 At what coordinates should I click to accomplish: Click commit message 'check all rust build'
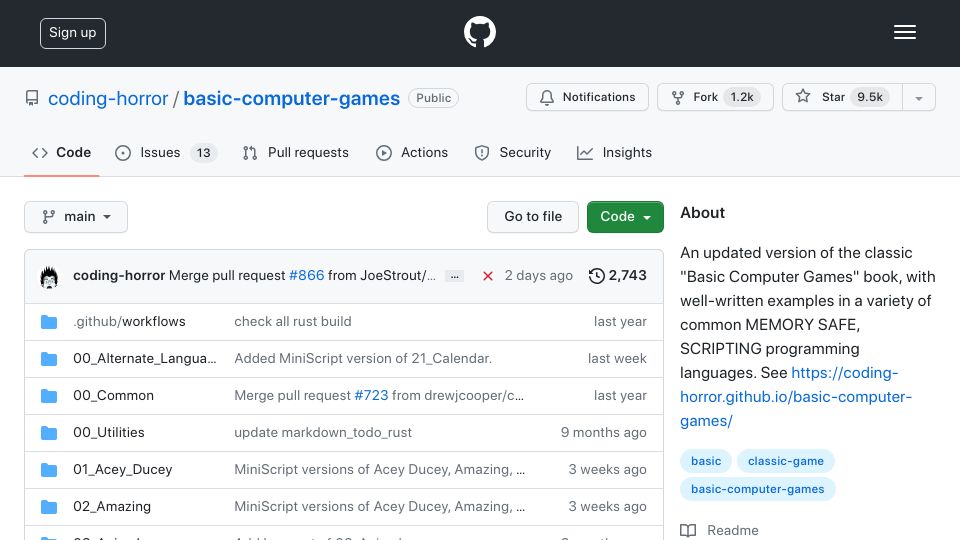click(293, 321)
